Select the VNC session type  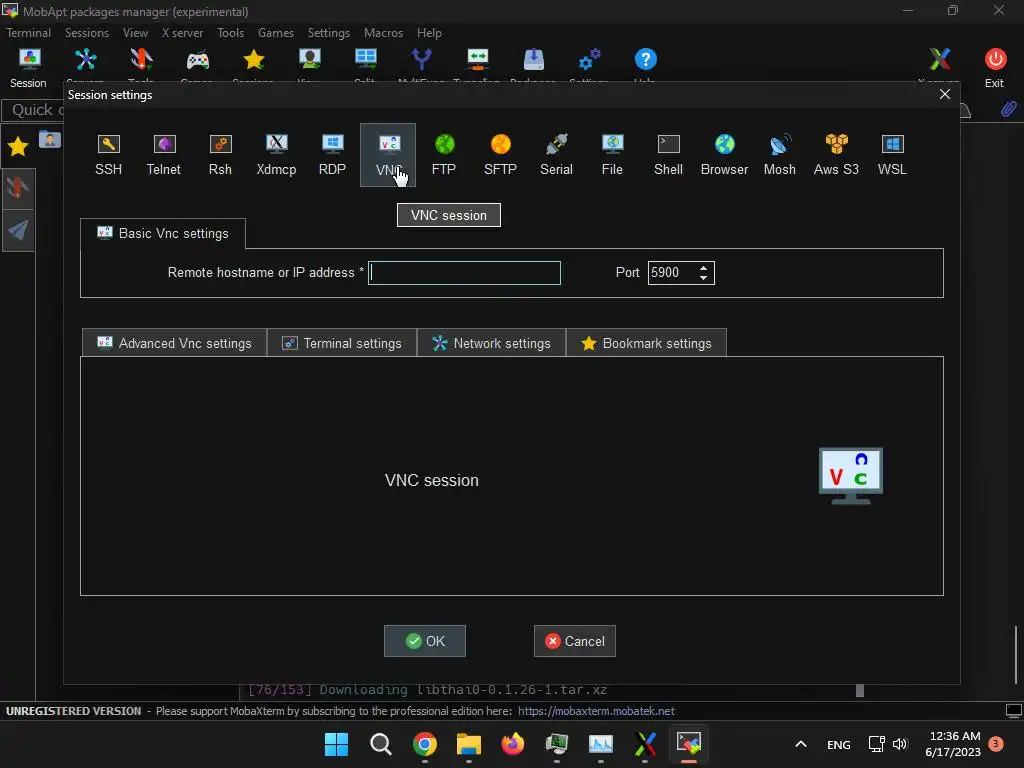(x=388, y=155)
